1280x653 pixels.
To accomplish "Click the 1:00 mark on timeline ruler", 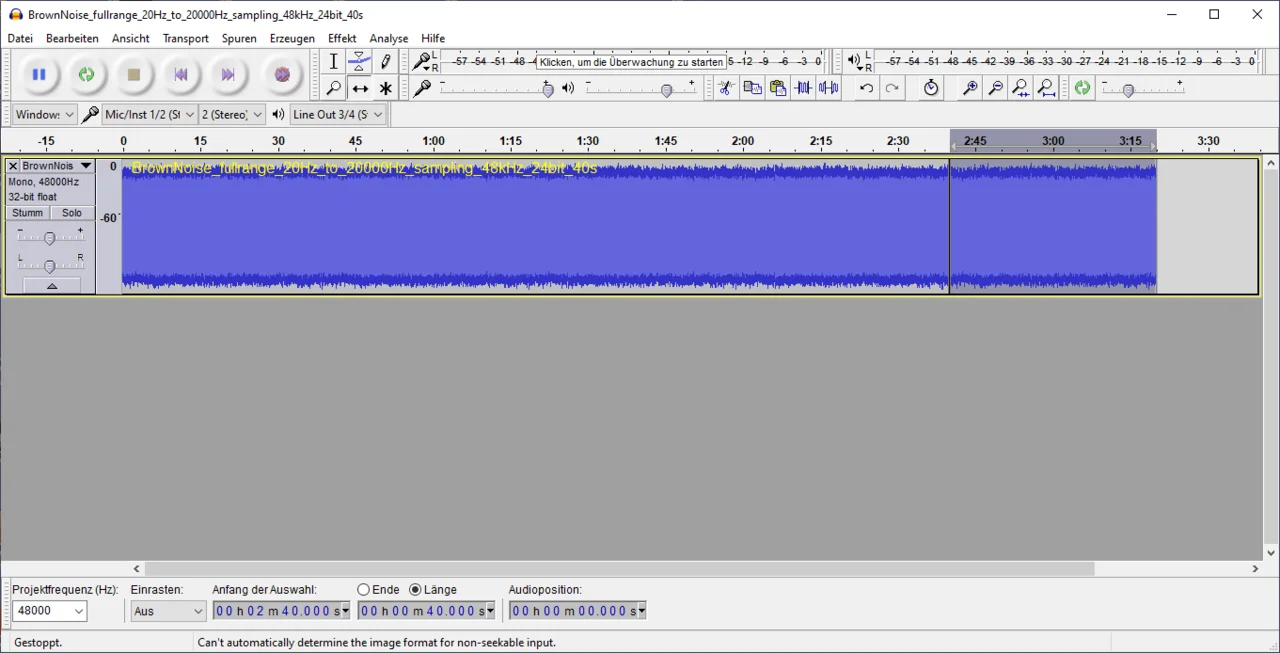I will click(x=433, y=141).
